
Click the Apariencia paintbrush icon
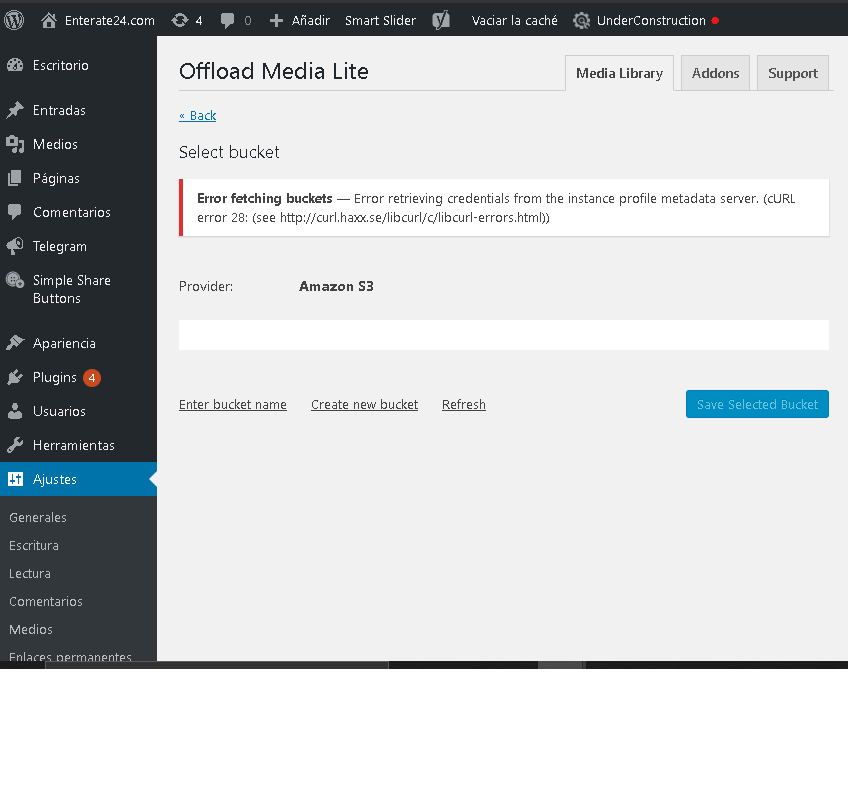pyautogui.click(x=15, y=343)
